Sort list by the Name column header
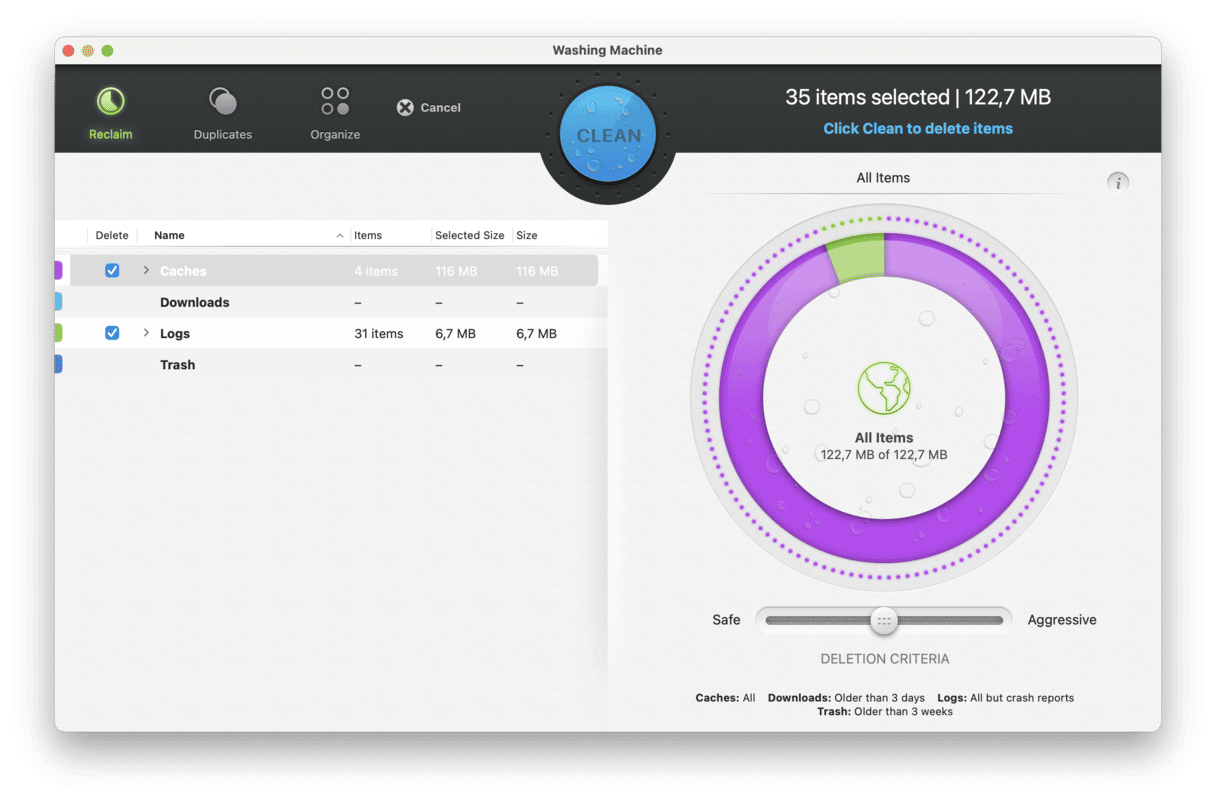The image size is (1216, 804). coord(169,235)
